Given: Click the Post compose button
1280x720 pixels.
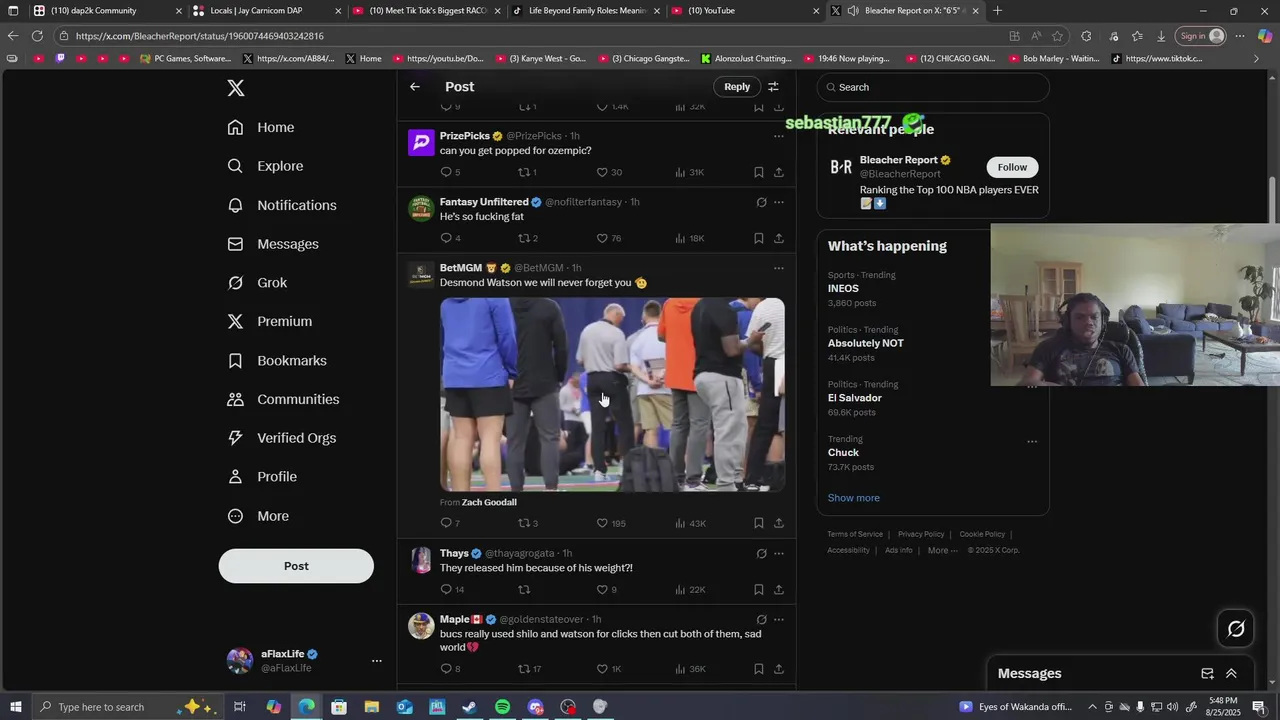Looking at the screenshot, I should point(296,566).
